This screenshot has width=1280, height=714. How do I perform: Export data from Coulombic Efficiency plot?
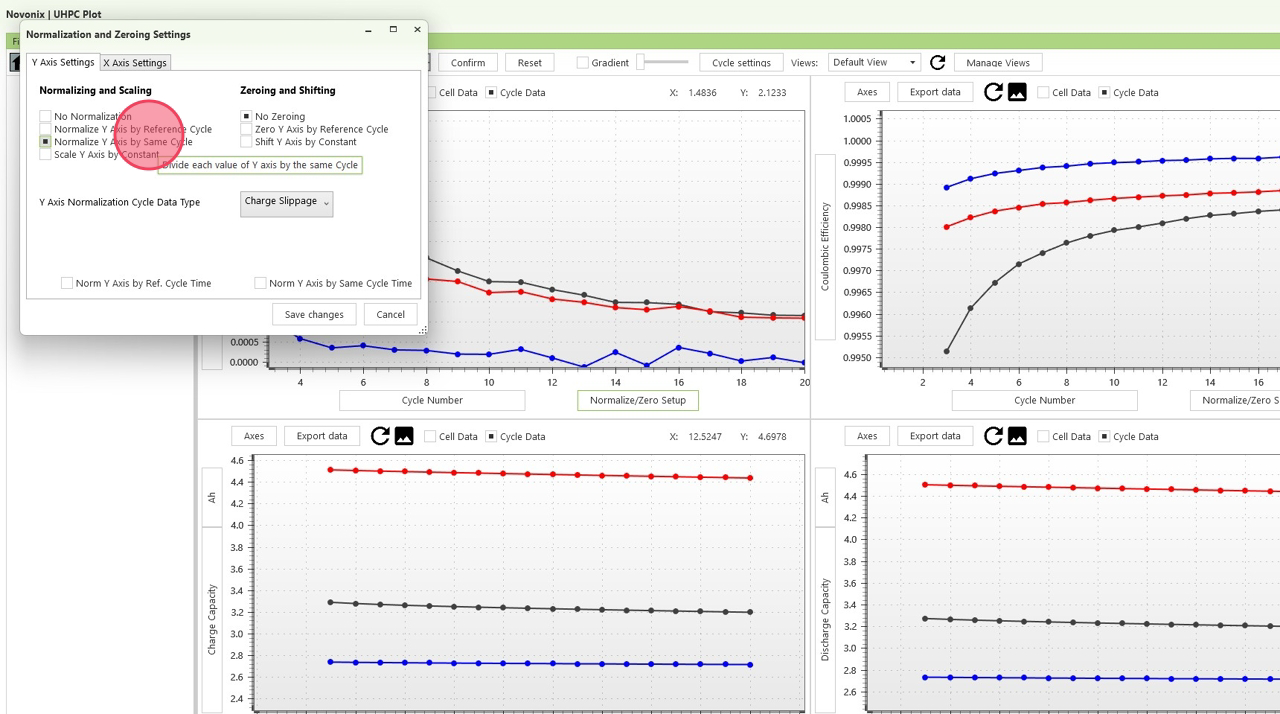(x=935, y=92)
